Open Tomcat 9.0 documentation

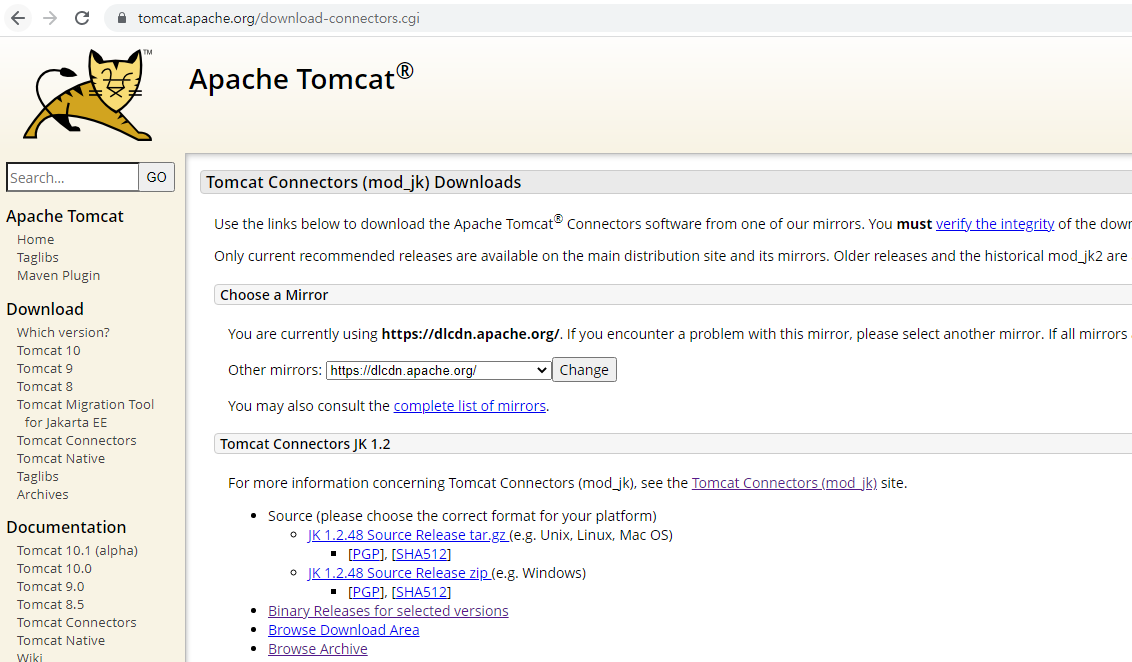51,586
